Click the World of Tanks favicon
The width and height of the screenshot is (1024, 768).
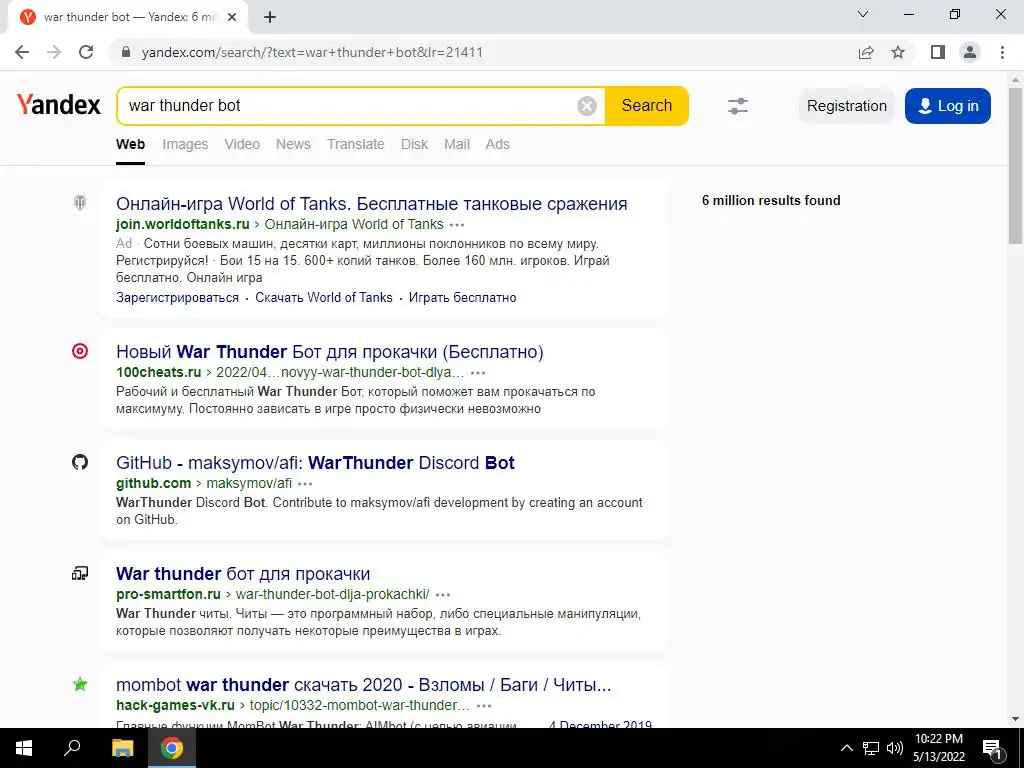[80, 203]
